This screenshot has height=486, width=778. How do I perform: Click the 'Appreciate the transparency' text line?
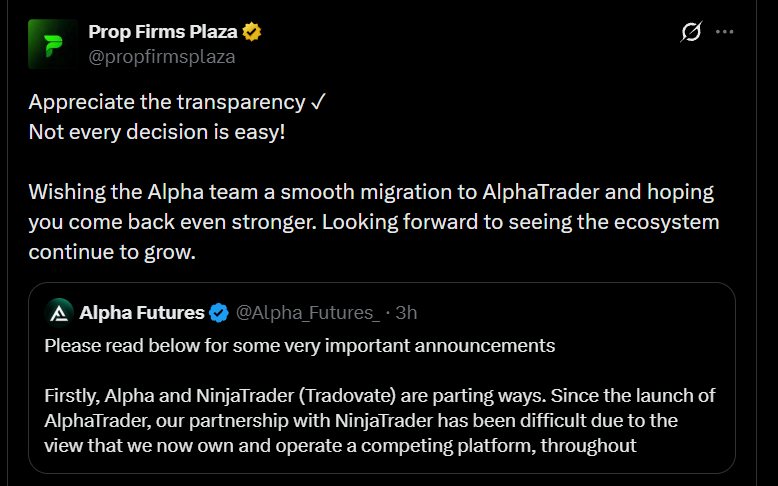(167, 102)
